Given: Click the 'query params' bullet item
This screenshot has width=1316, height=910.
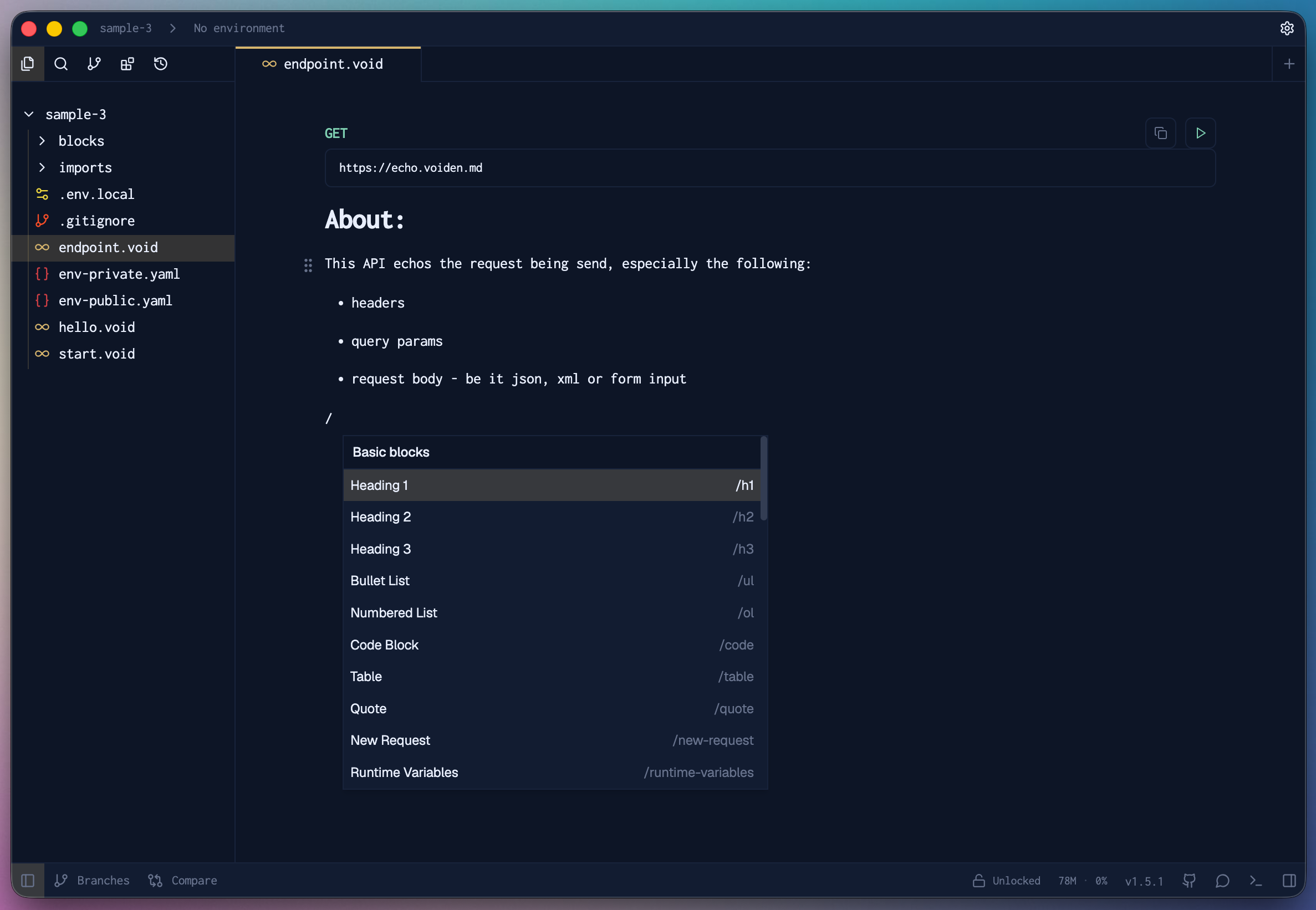Looking at the screenshot, I should [397, 341].
